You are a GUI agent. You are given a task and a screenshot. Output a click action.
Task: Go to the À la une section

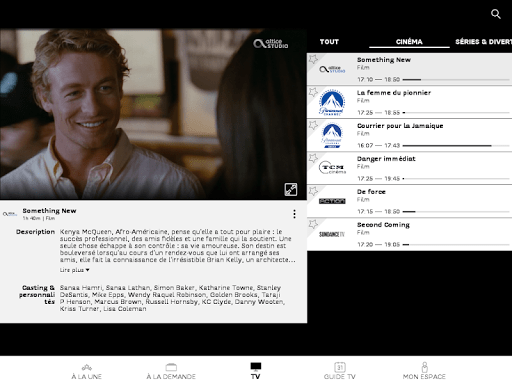pyautogui.click(x=87, y=372)
